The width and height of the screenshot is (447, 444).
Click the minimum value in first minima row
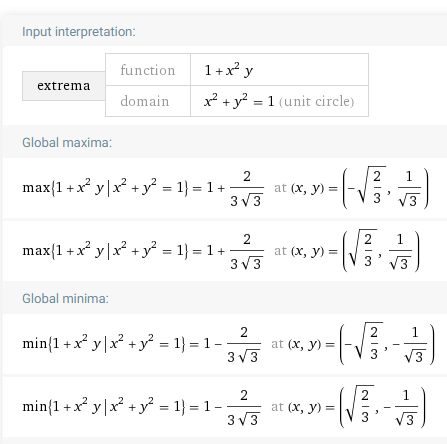tap(232, 344)
